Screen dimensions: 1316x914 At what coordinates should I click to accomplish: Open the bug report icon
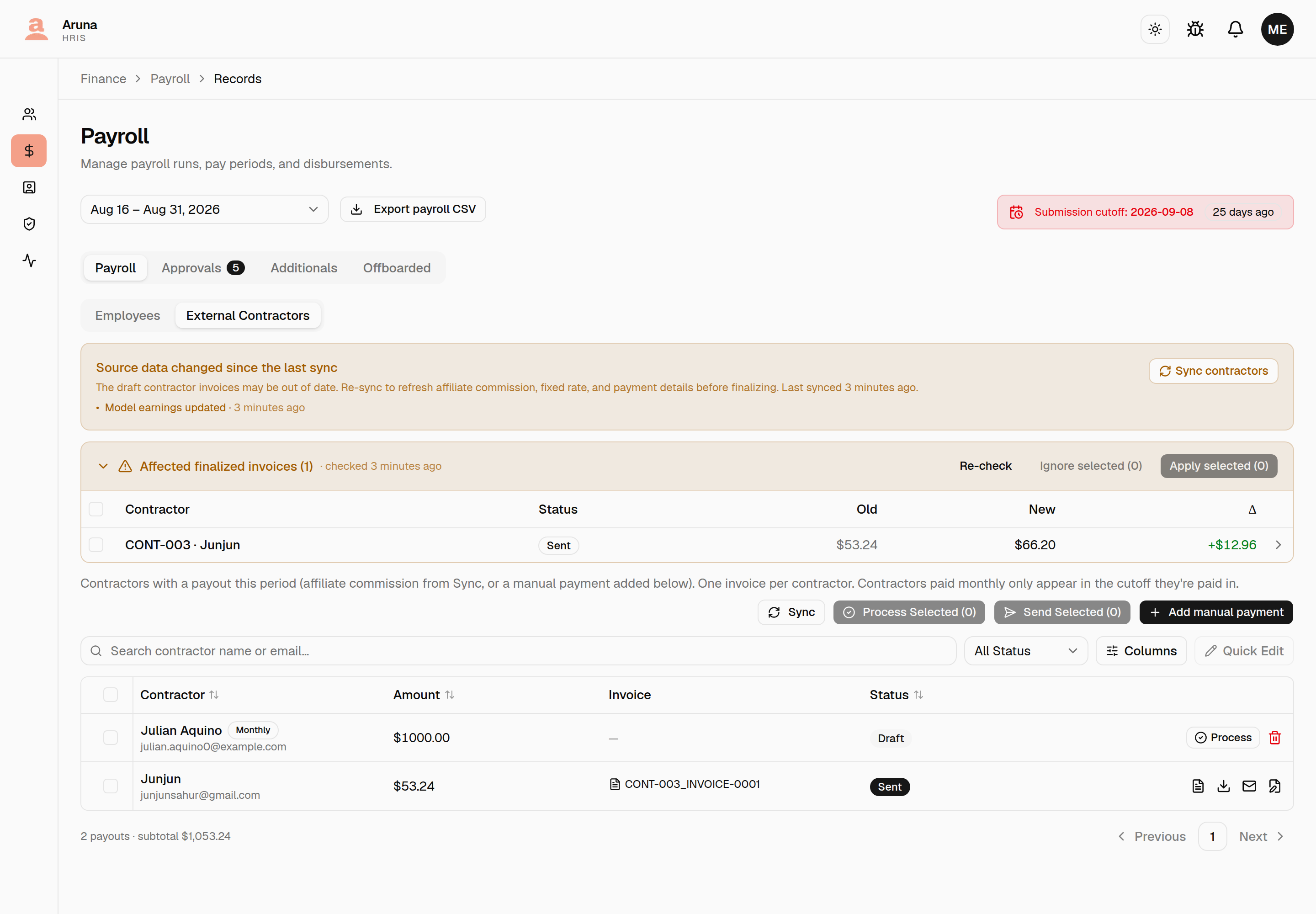[x=1194, y=29]
